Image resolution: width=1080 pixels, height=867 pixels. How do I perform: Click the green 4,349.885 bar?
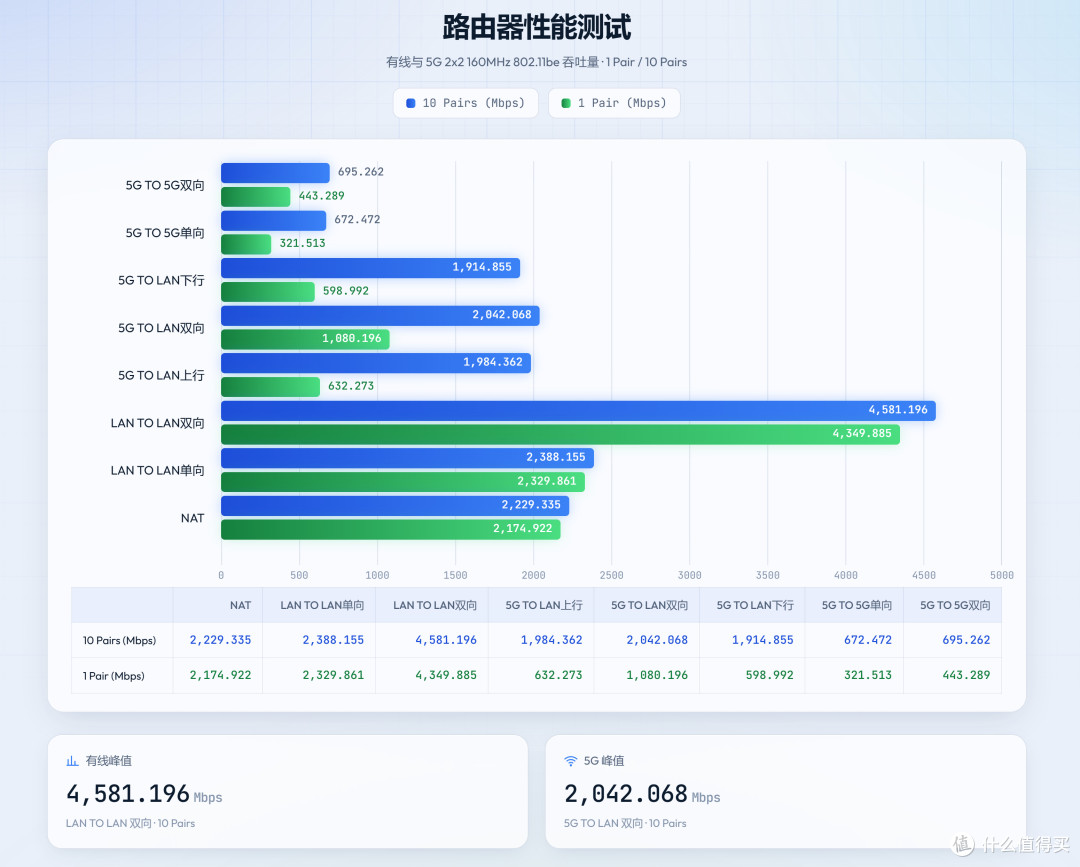(x=561, y=434)
